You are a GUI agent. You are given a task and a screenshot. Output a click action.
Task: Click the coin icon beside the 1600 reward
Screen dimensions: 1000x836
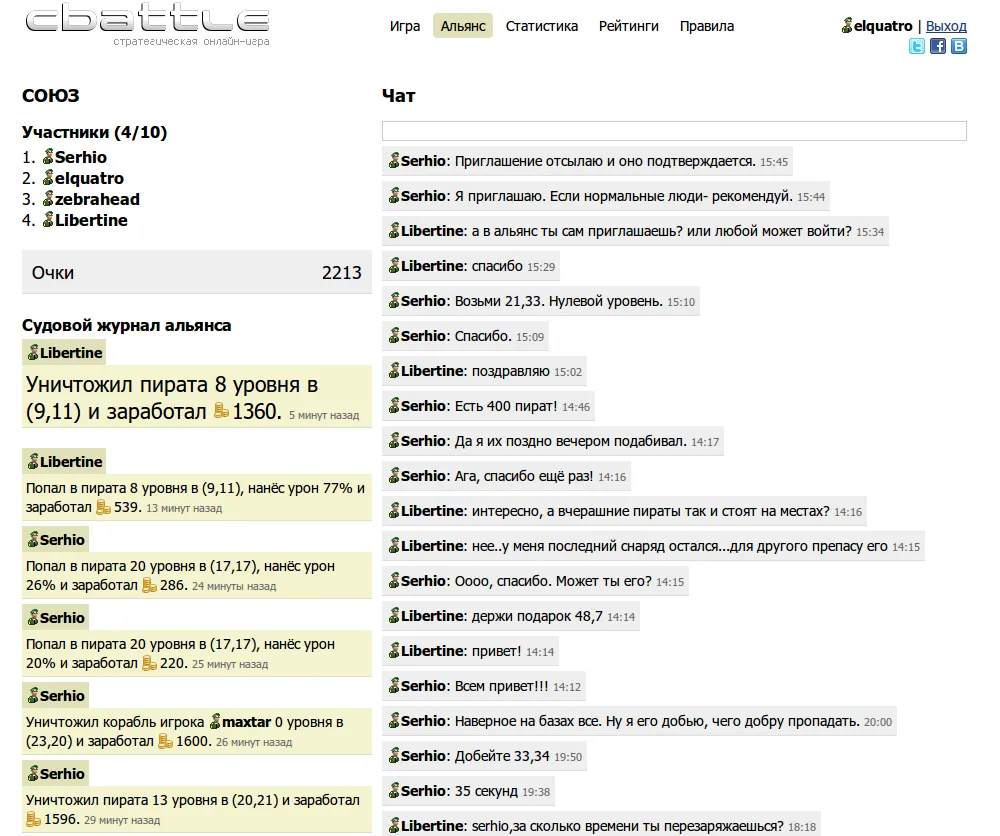coord(166,742)
